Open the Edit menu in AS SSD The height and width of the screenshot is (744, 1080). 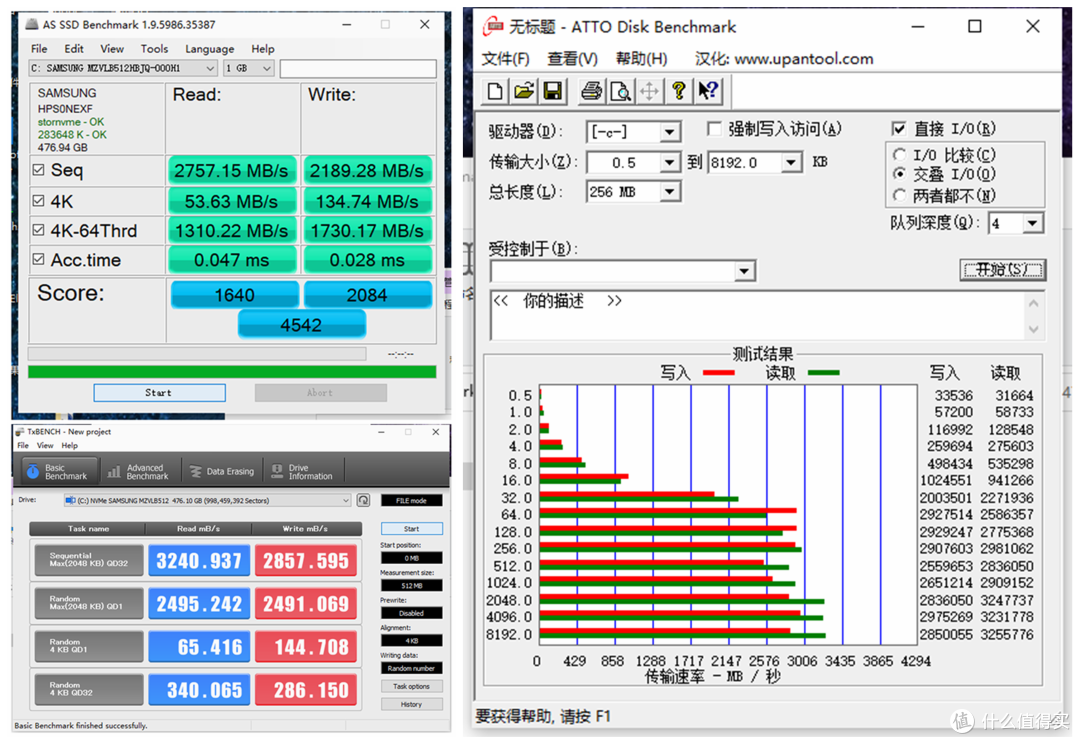coord(74,49)
